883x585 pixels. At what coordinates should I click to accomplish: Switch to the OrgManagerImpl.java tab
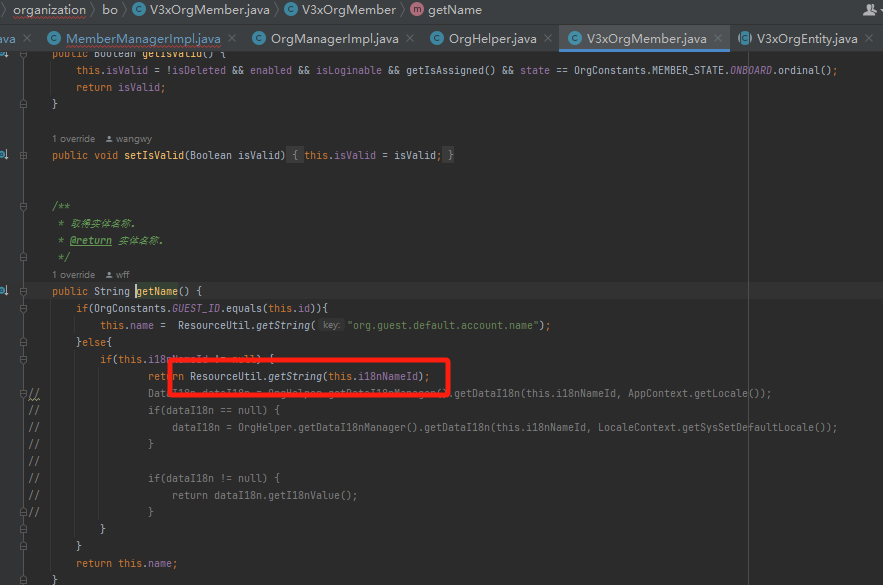[334, 39]
